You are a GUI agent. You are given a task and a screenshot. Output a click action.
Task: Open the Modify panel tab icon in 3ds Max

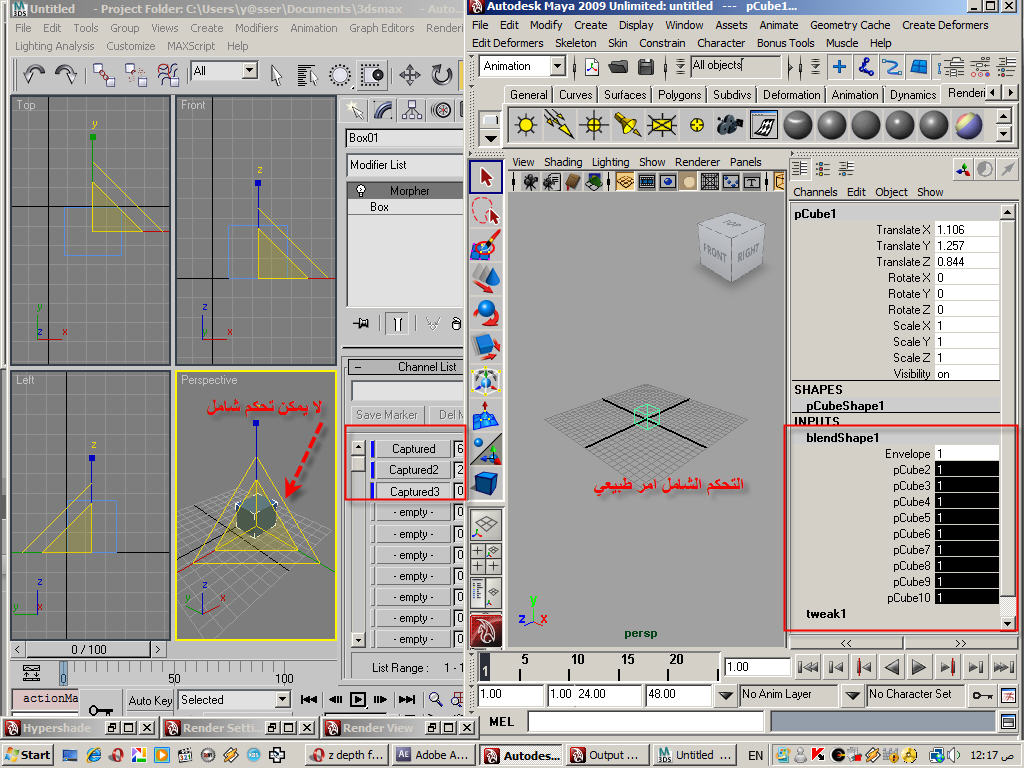coord(383,110)
